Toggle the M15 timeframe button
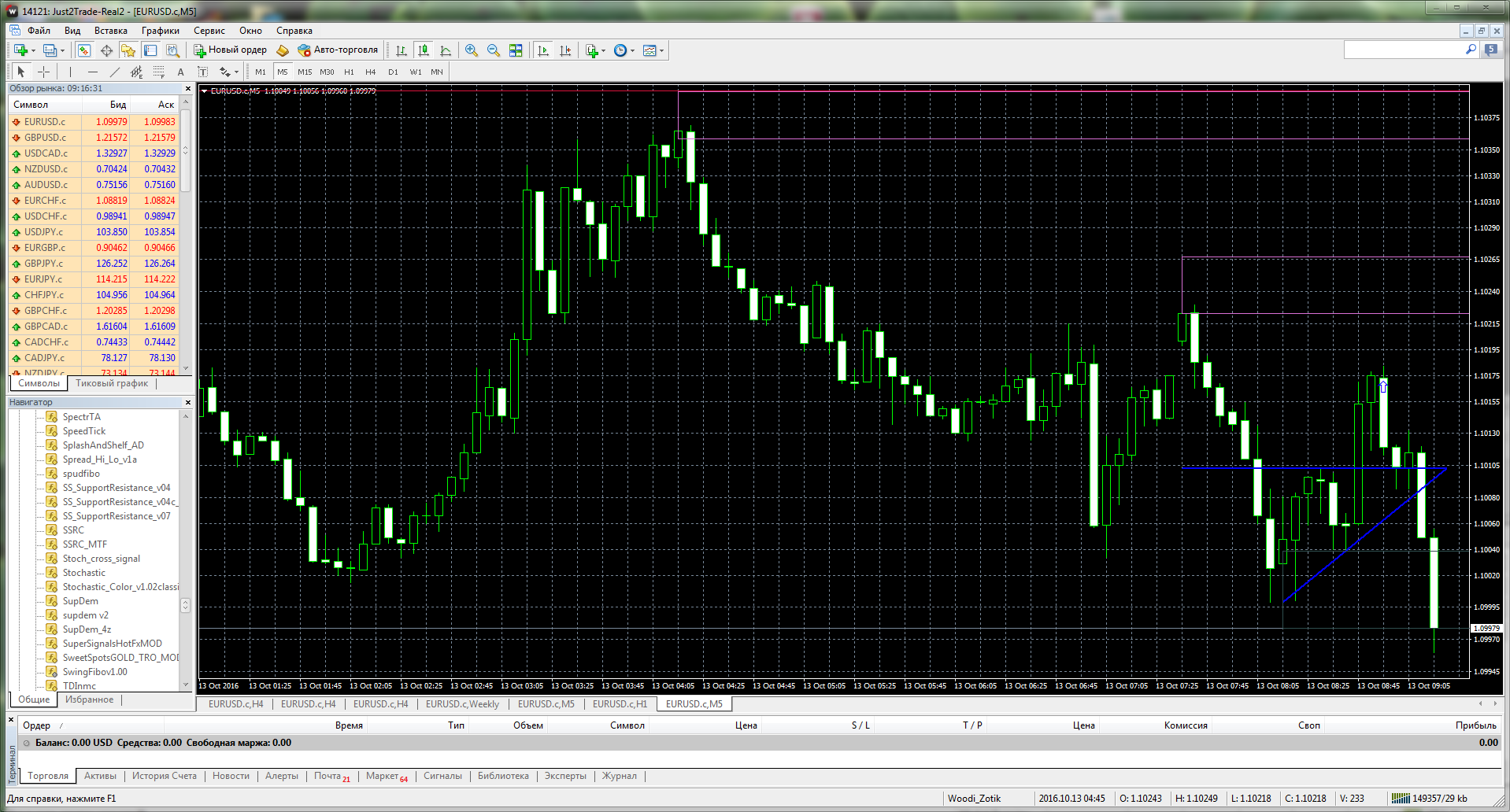This screenshot has width=1510, height=812. pos(305,72)
